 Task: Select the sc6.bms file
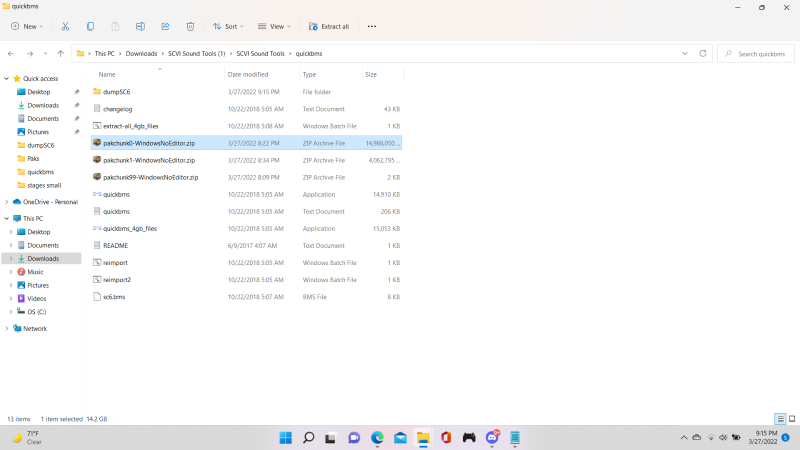click(246, 297)
